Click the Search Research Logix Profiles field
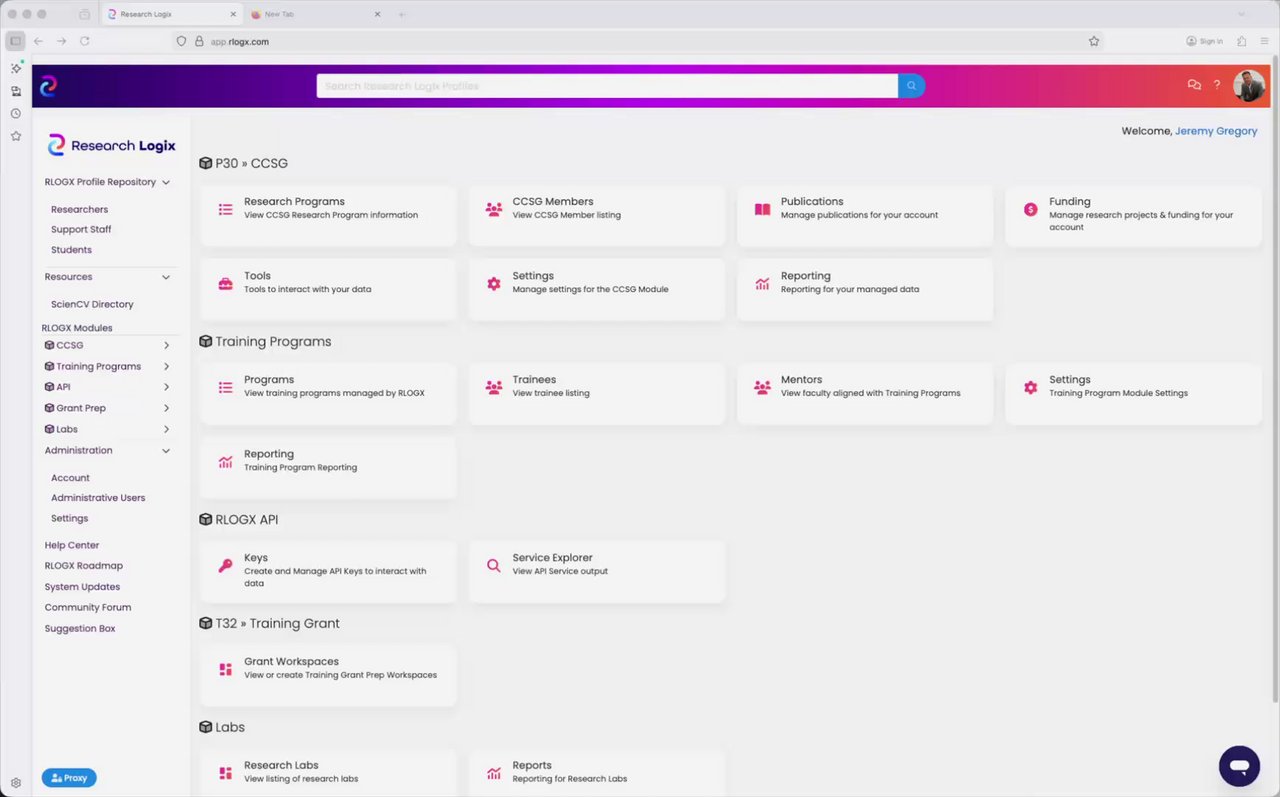The width and height of the screenshot is (1280, 797). [x=607, y=86]
